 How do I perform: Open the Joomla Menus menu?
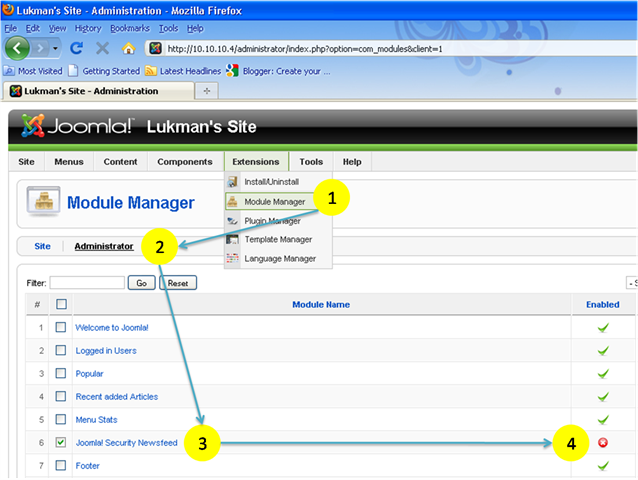tap(69, 161)
